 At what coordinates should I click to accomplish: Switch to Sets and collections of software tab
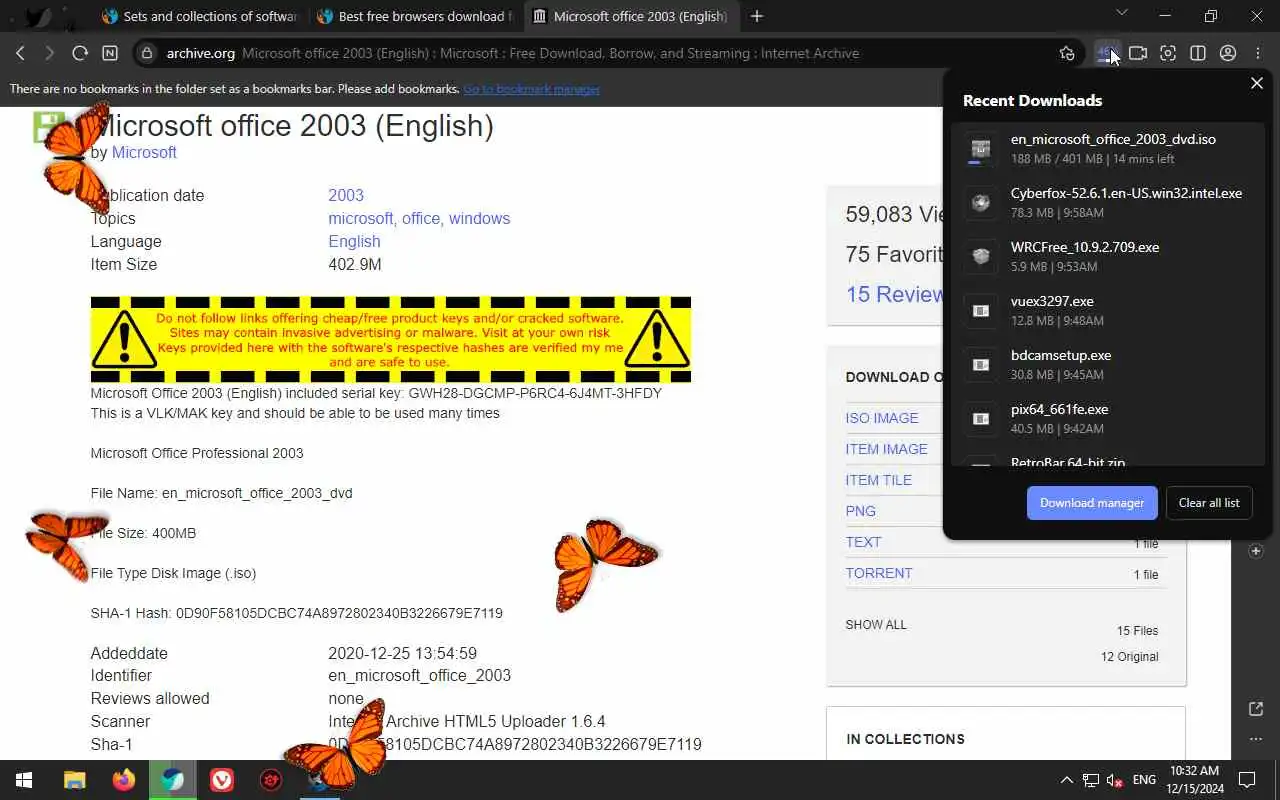click(199, 16)
